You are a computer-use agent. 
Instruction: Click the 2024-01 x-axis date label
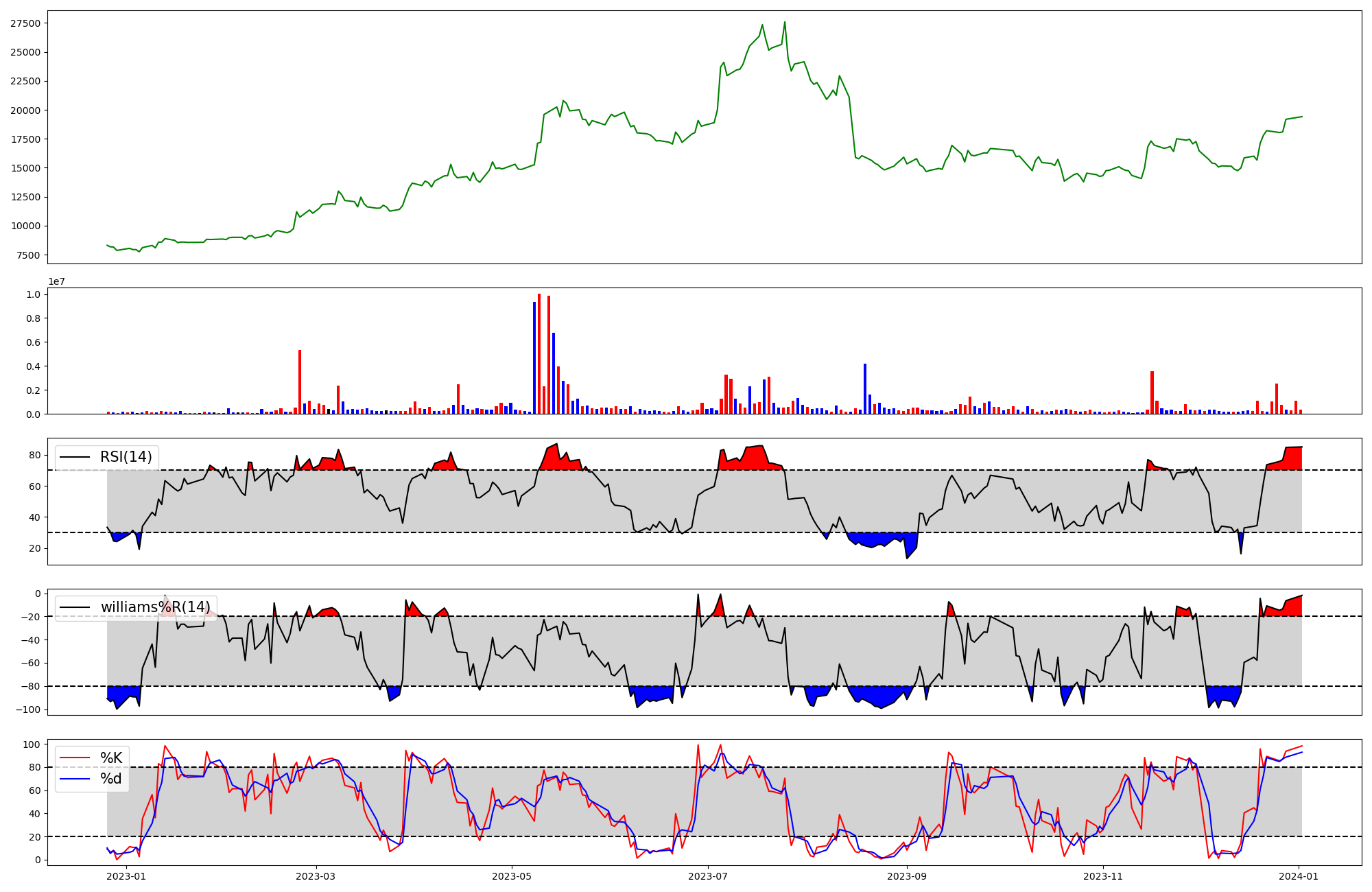(x=1299, y=876)
